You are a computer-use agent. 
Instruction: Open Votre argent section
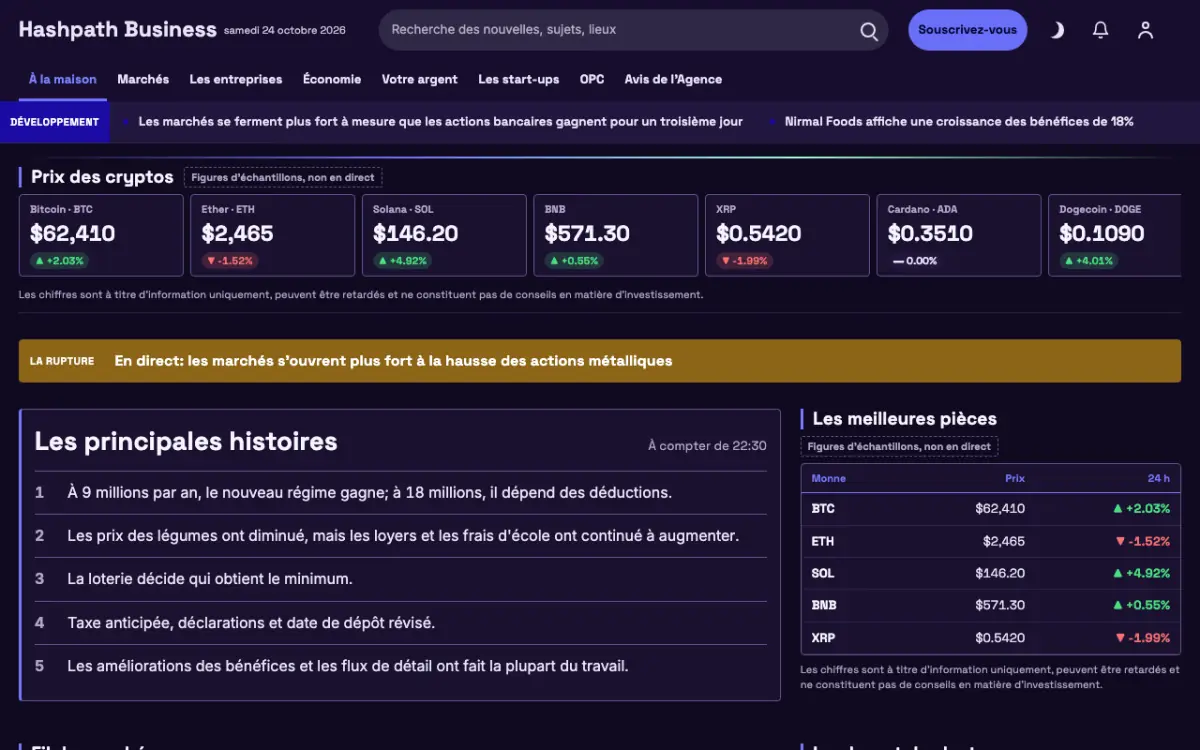tap(419, 80)
